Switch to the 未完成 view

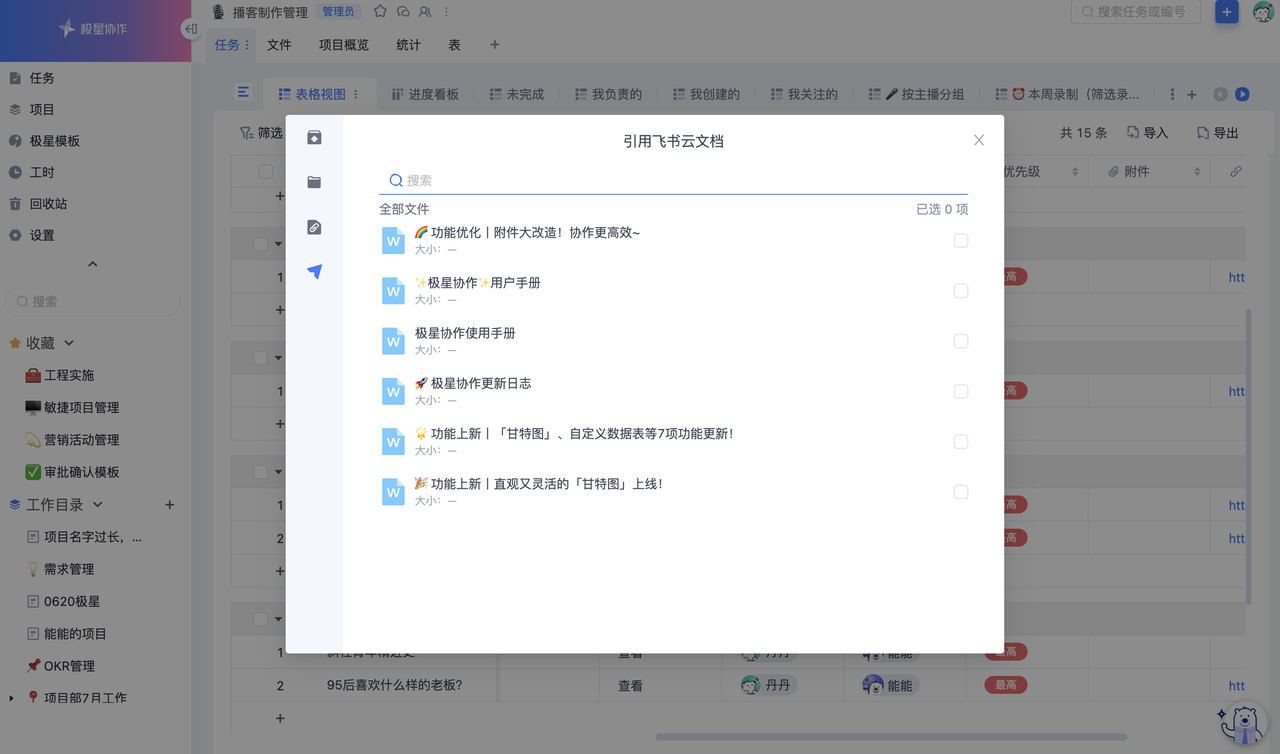click(x=517, y=94)
